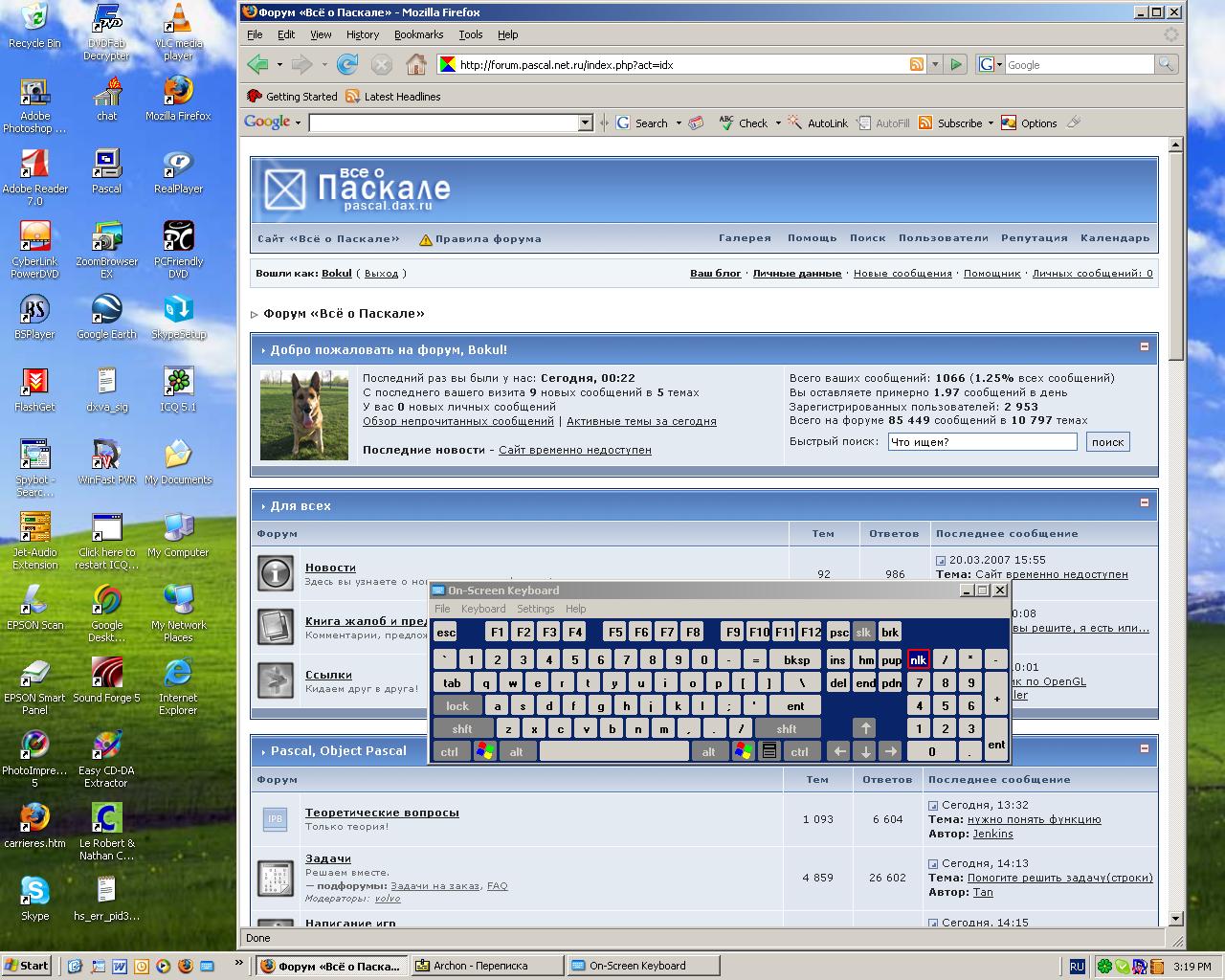
Task: Click the RSS feed icon in address bar
Action: pos(916,64)
